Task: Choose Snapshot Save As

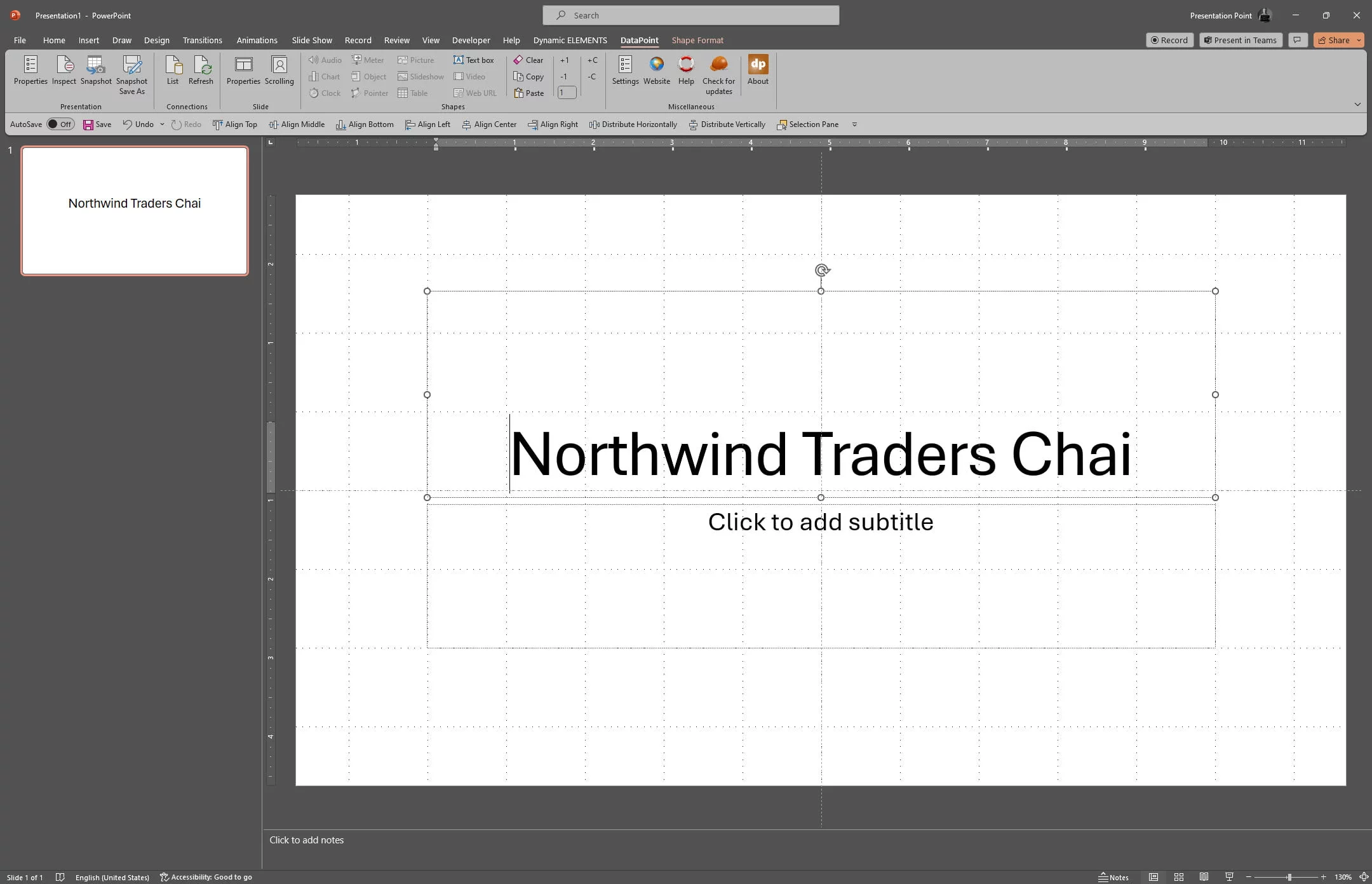Action: tap(131, 75)
